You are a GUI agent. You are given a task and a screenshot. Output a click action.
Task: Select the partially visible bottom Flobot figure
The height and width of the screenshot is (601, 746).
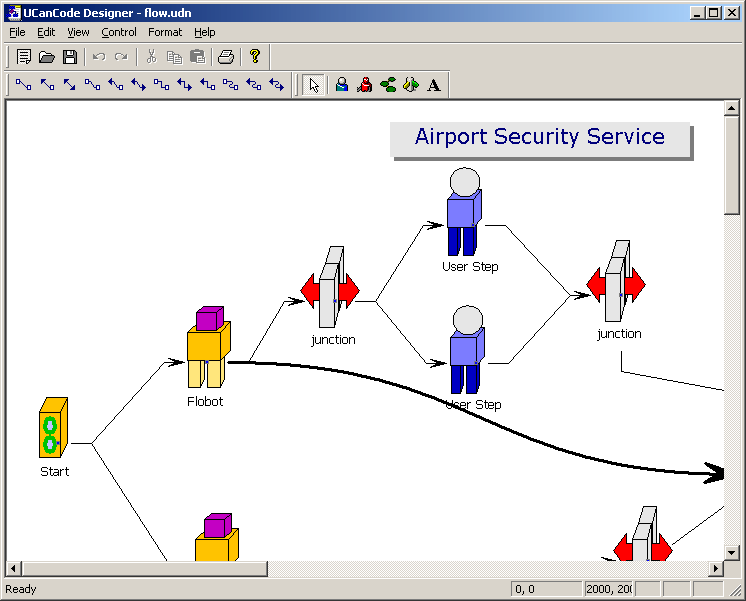pyautogui.click(x=216, y=537)
